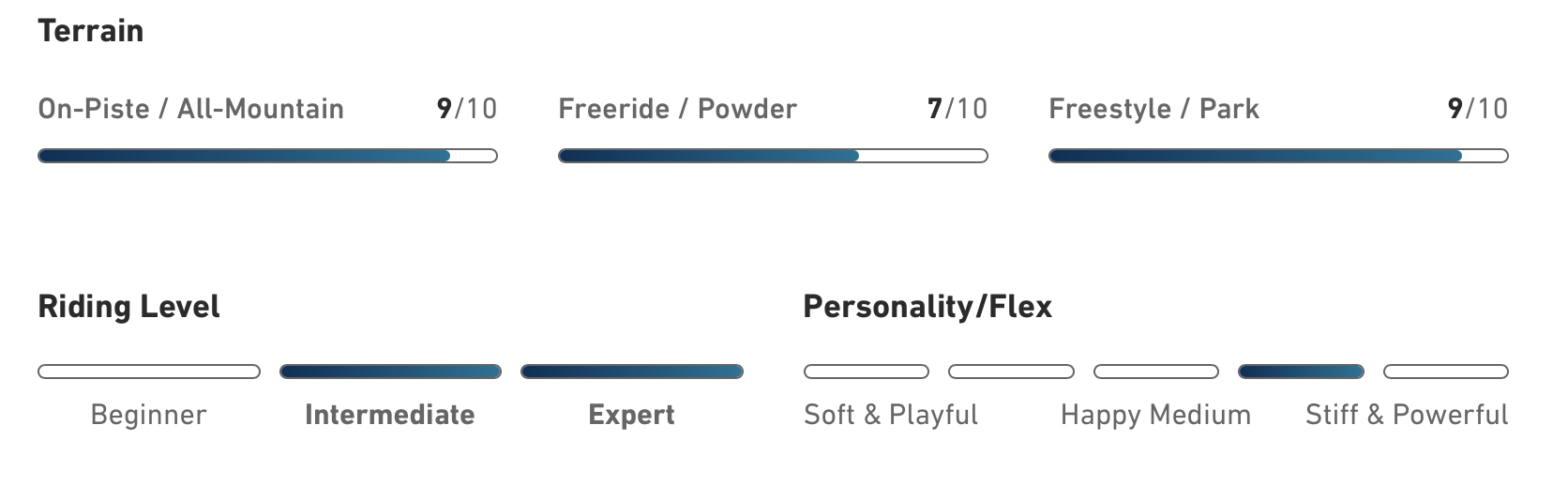Image resolution: width=1568 pixels, height=486 pixels.
Task: Click the first flex segment above Soft & Playful
Action: 867,372
